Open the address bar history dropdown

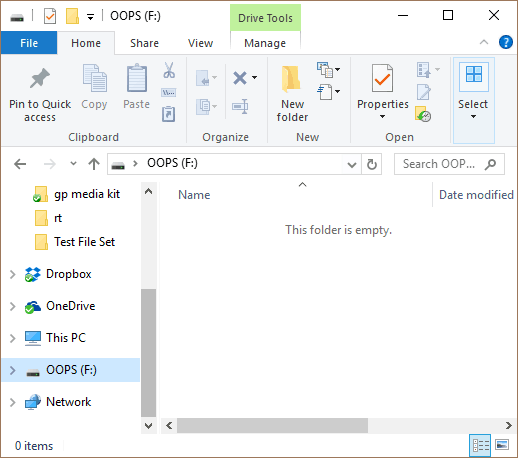tap(352, 164)
